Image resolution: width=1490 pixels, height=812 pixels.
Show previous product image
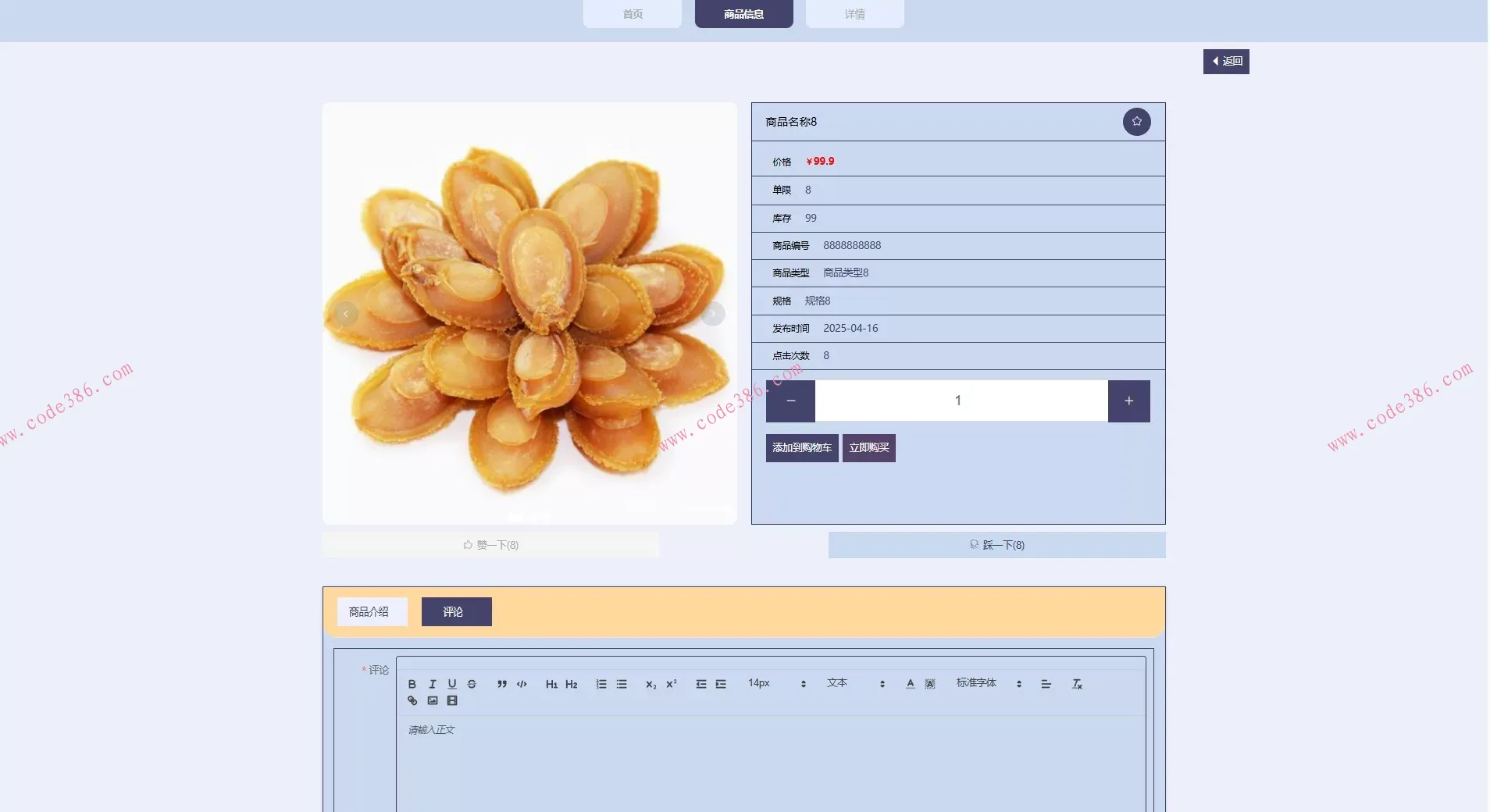(346, 314)
